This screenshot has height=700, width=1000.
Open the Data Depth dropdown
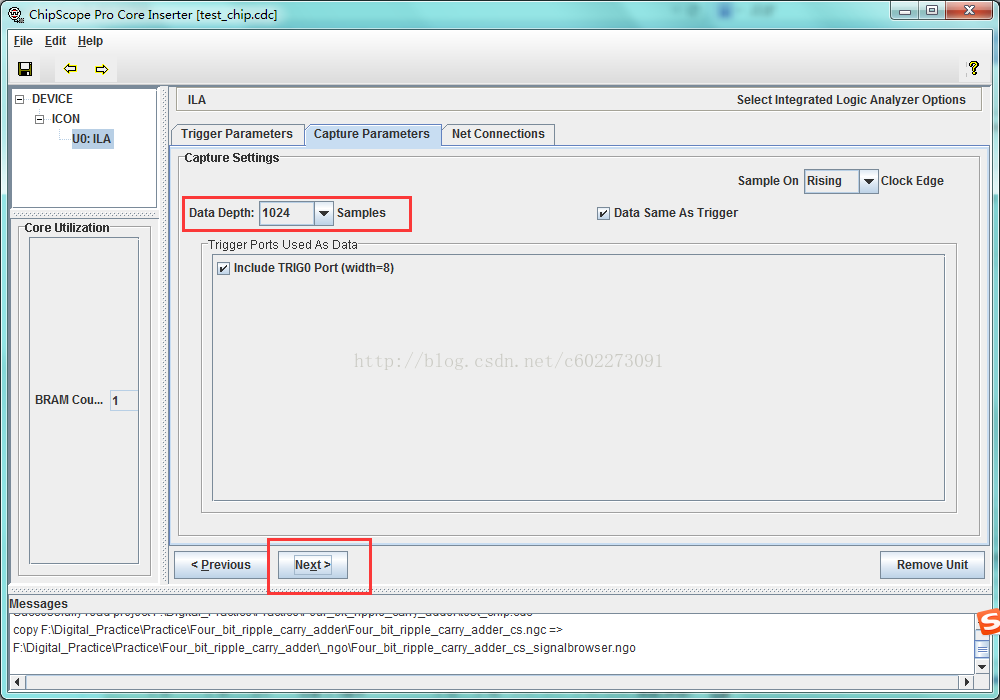click(x=324, y=213)
